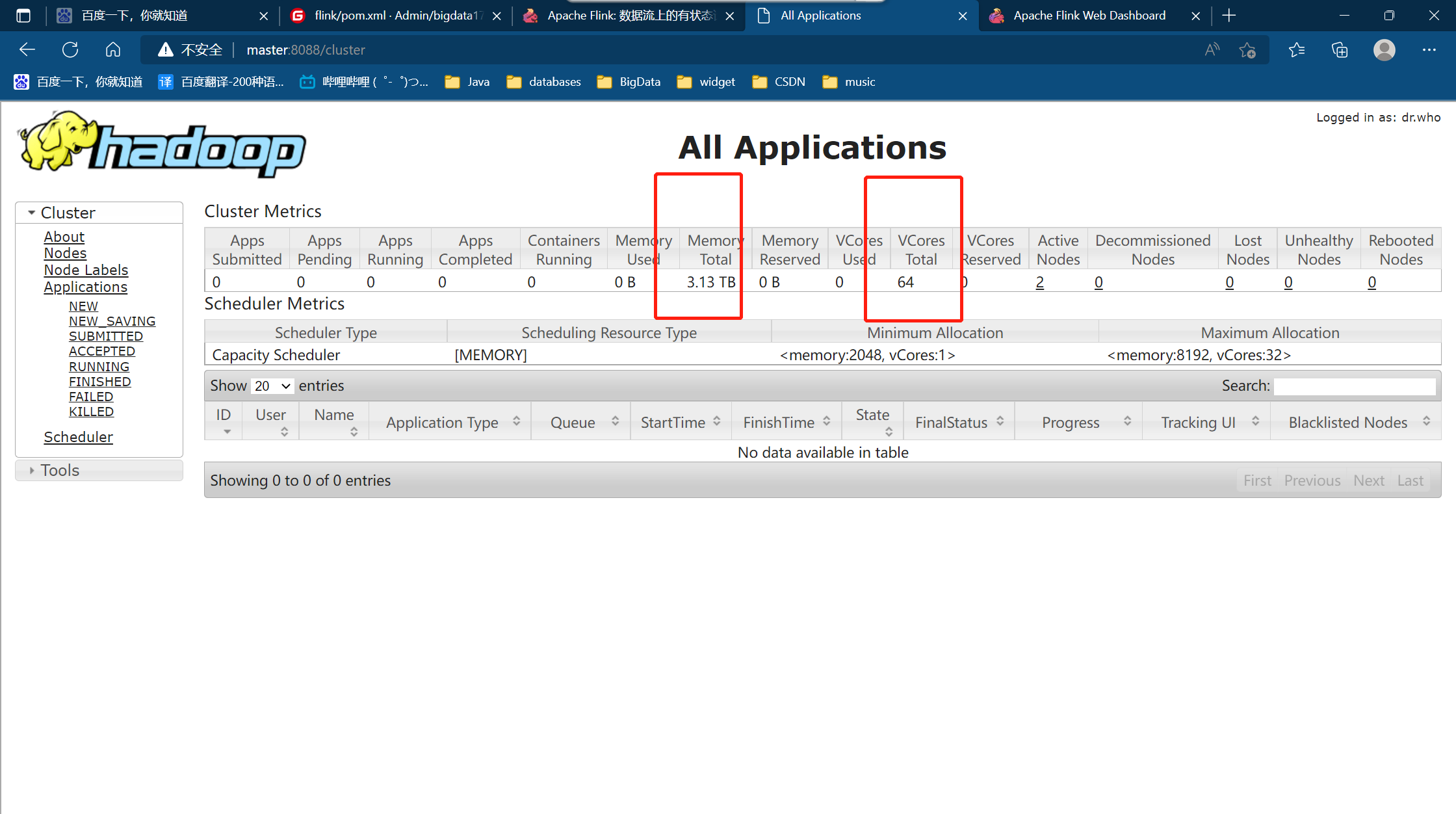Open the browser settings ellipsis menu

point(1429,50)
